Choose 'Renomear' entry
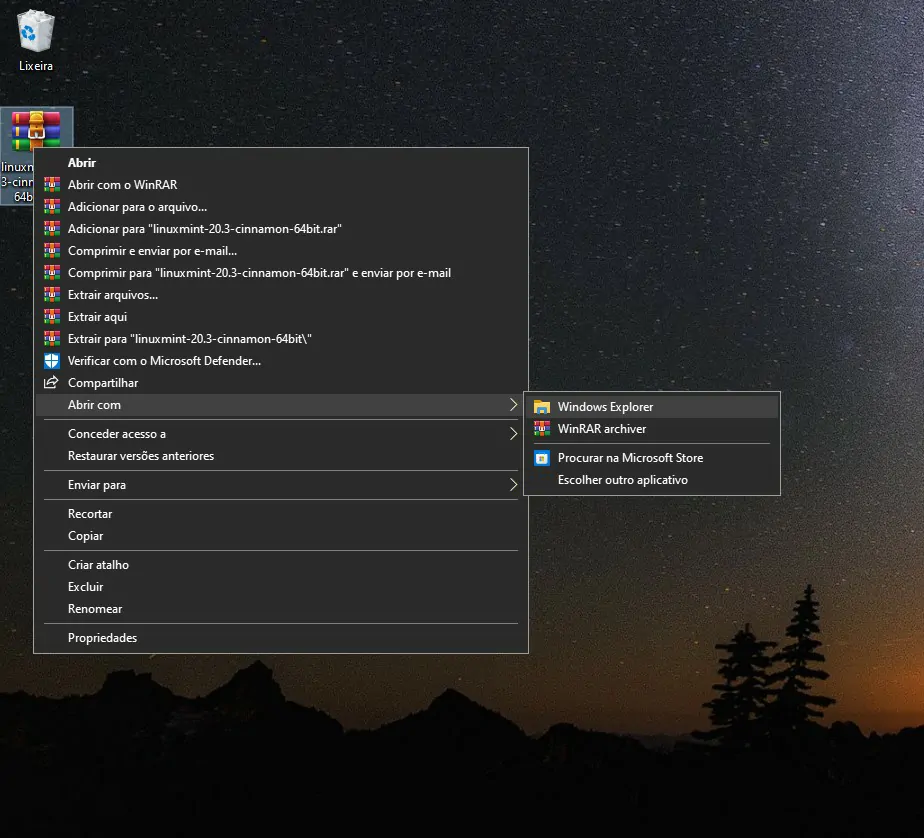The width and height of the screenshot is (924, 838). coord(281,609)
